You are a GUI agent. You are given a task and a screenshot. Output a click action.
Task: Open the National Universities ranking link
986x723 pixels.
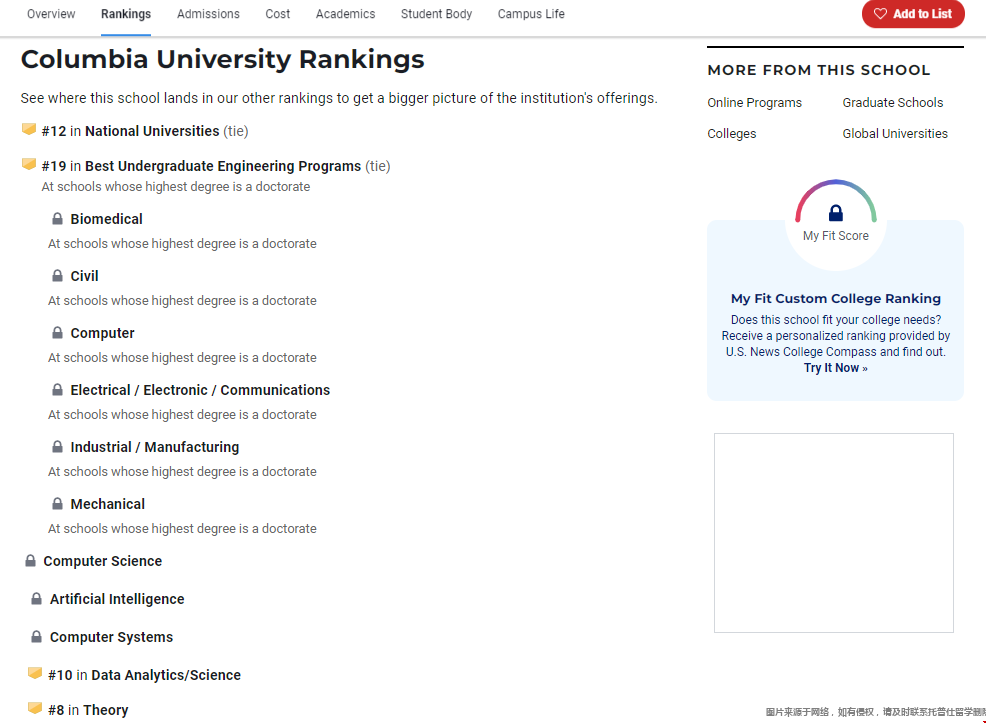pos(152,131)
